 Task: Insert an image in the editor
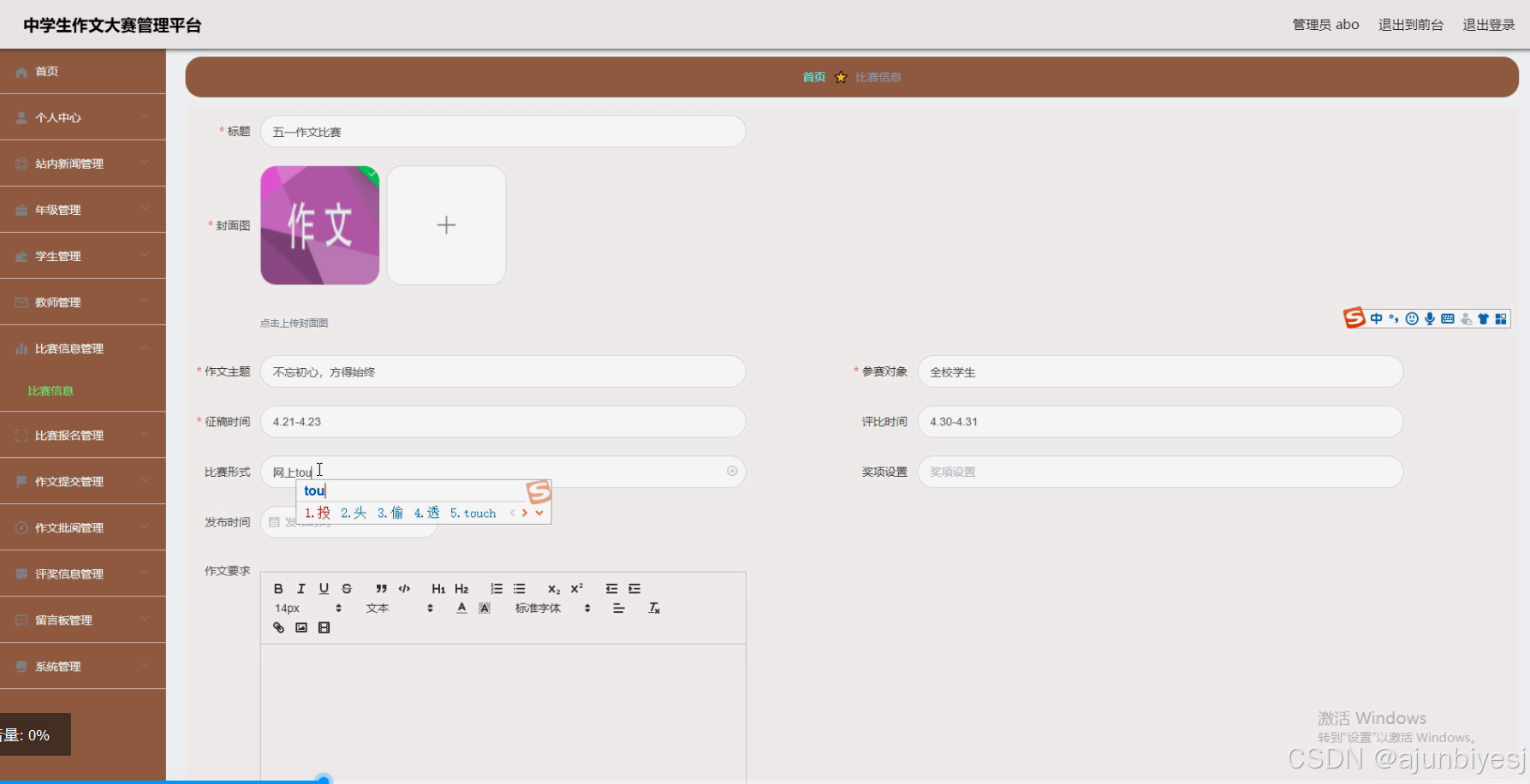coord(301,628)
